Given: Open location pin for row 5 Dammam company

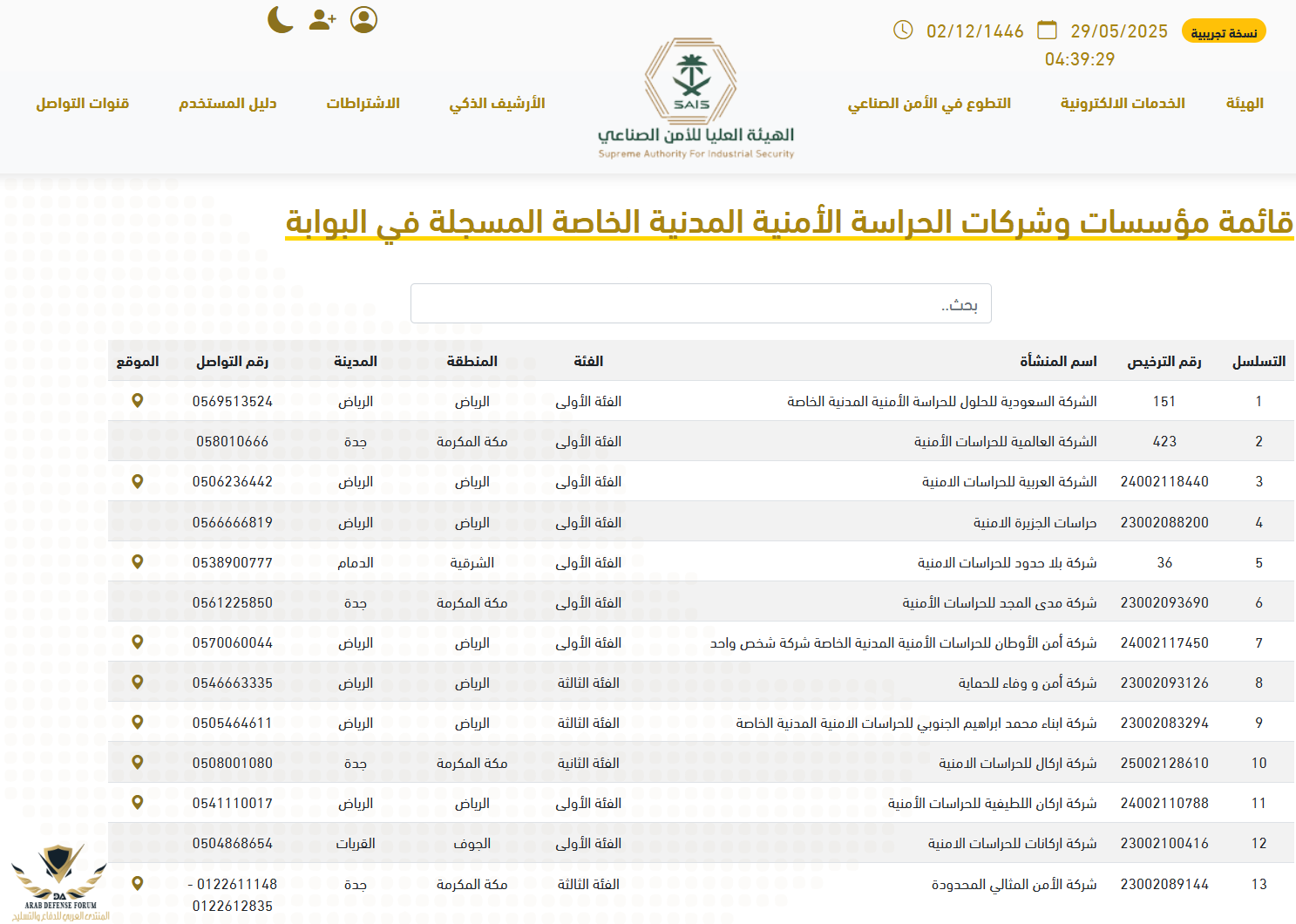Looking at the screenshot, I should [x=138, y=562].
